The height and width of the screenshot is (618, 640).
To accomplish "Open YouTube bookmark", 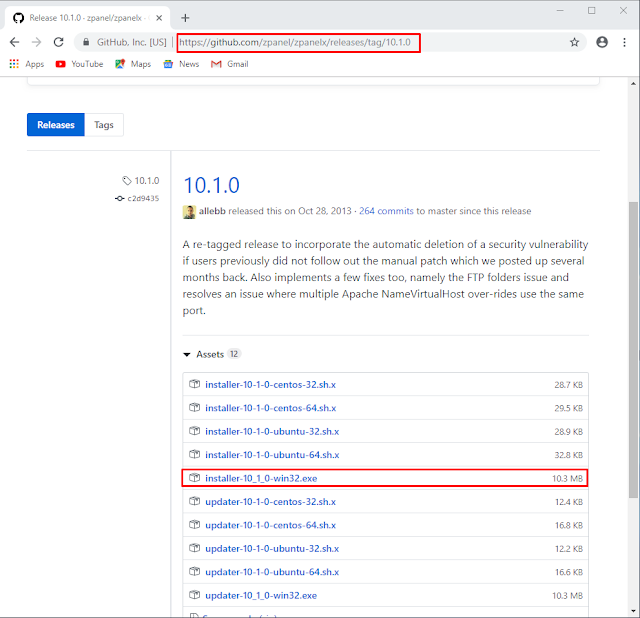I will pyautogui.click(x=79, y=64).
